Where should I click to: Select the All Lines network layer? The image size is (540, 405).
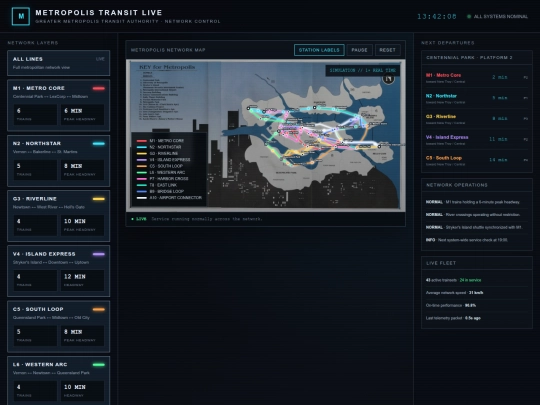[59, 63]
